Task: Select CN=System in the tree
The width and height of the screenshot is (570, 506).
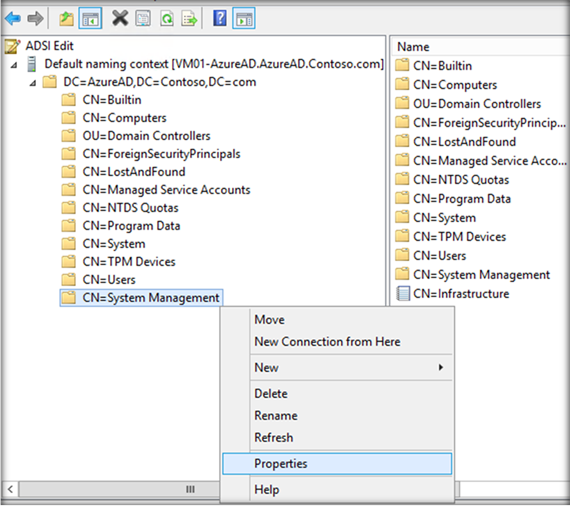Action: coord(114,244)
